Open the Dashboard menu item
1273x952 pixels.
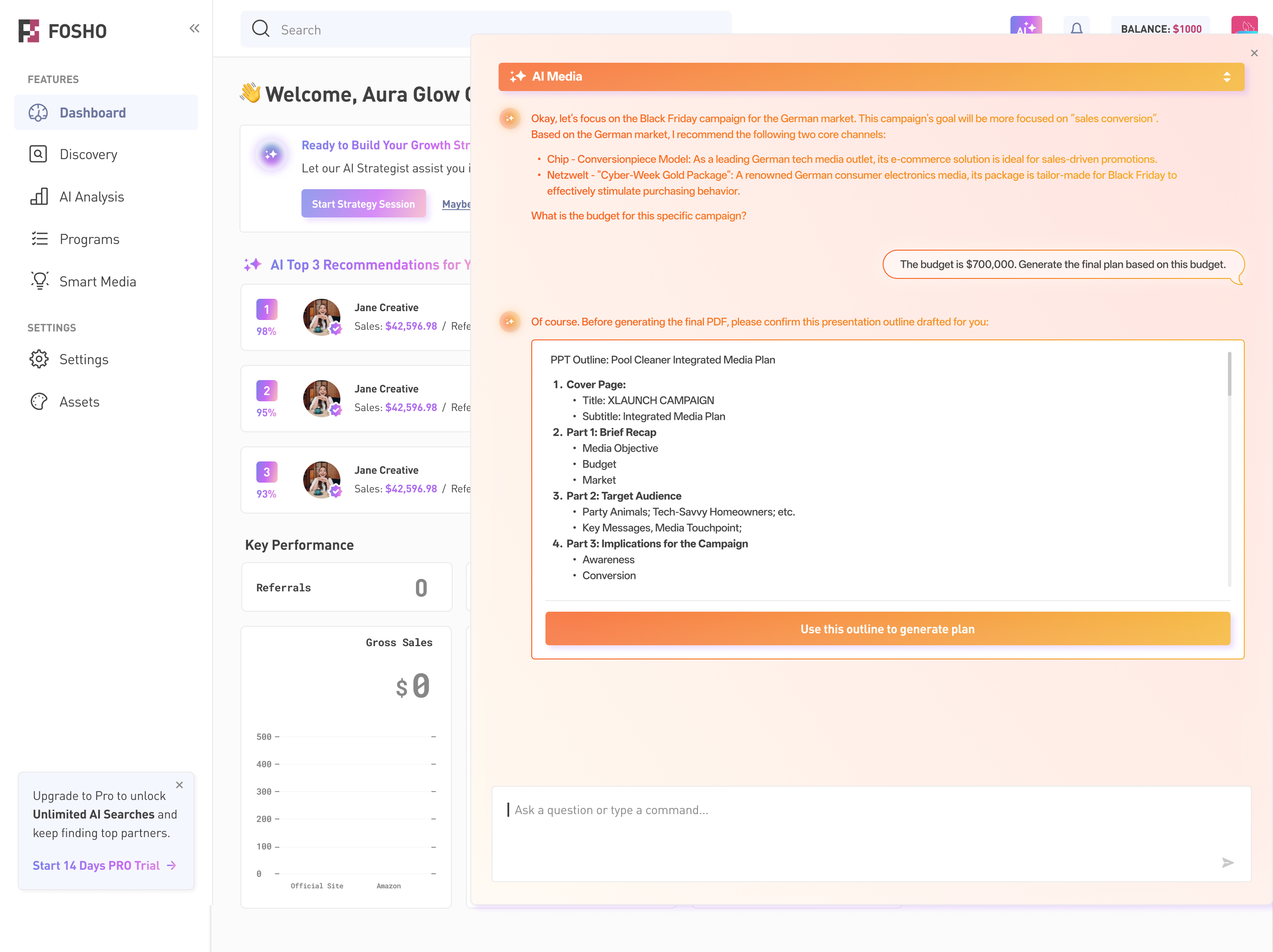tap(106, 112)
